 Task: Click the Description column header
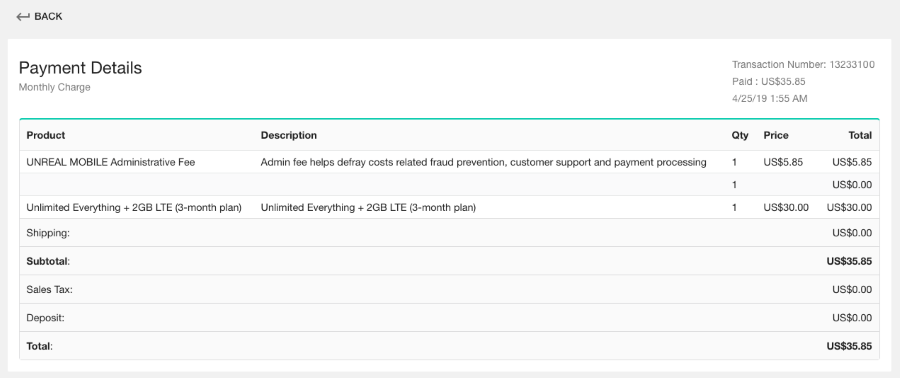click(289, 135)
